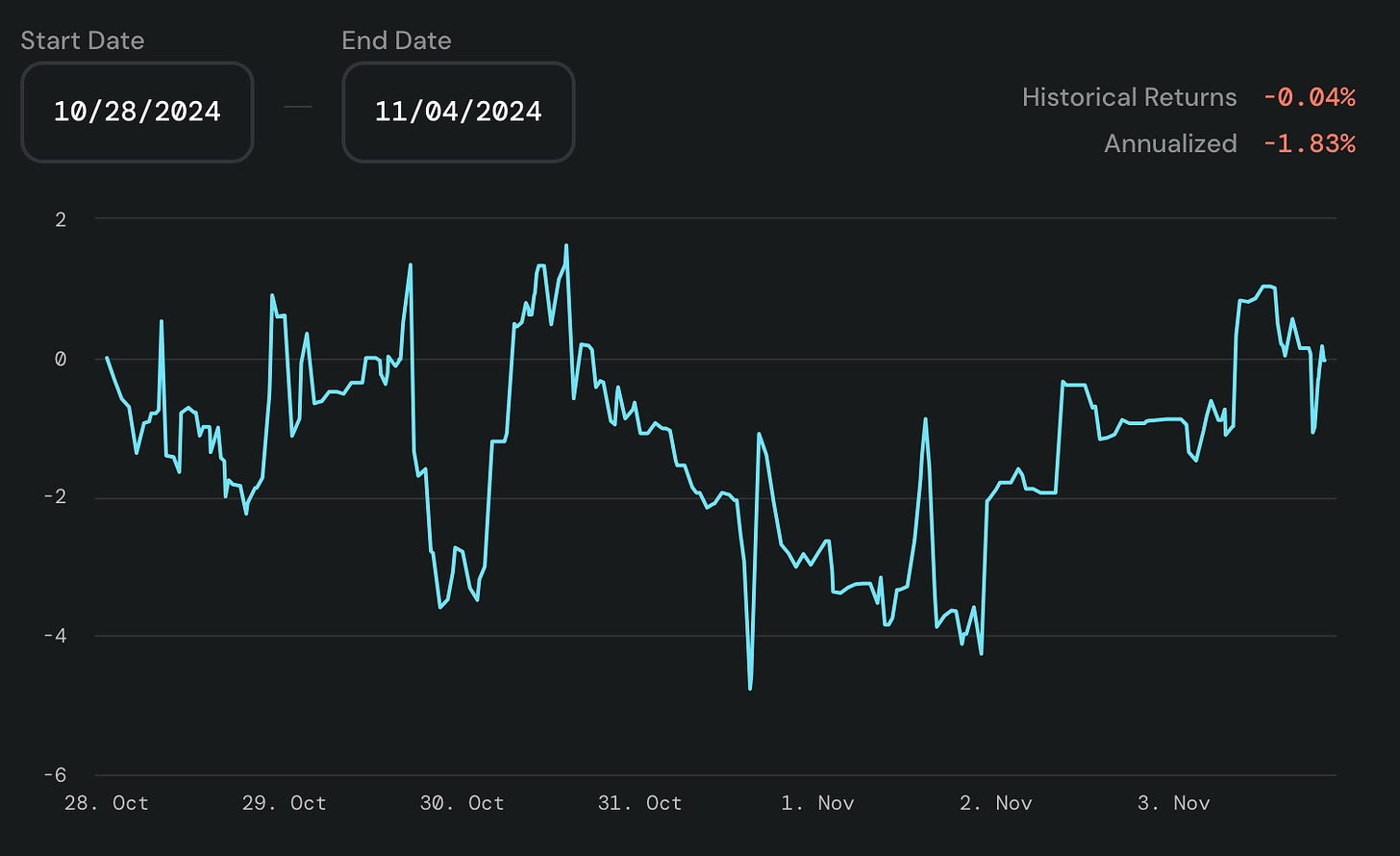Image resolution: width=1400 pixels, height=856 pixels.
Task: Click the 'Start Date' label
Action: (x=83, y=40)
